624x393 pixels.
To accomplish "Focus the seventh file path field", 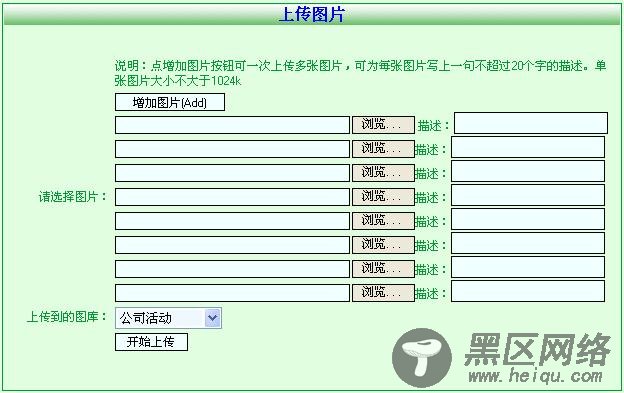I will [x=232, y=268].
